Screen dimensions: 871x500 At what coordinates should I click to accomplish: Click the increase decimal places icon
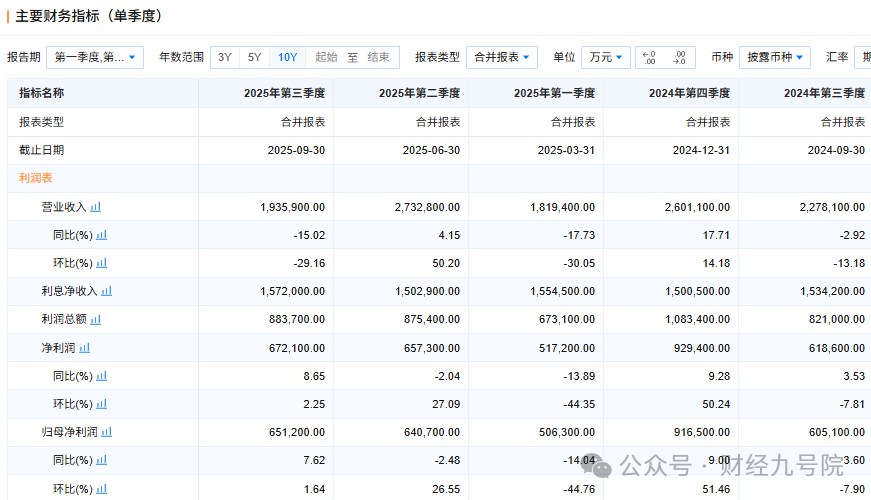[650, 58]
